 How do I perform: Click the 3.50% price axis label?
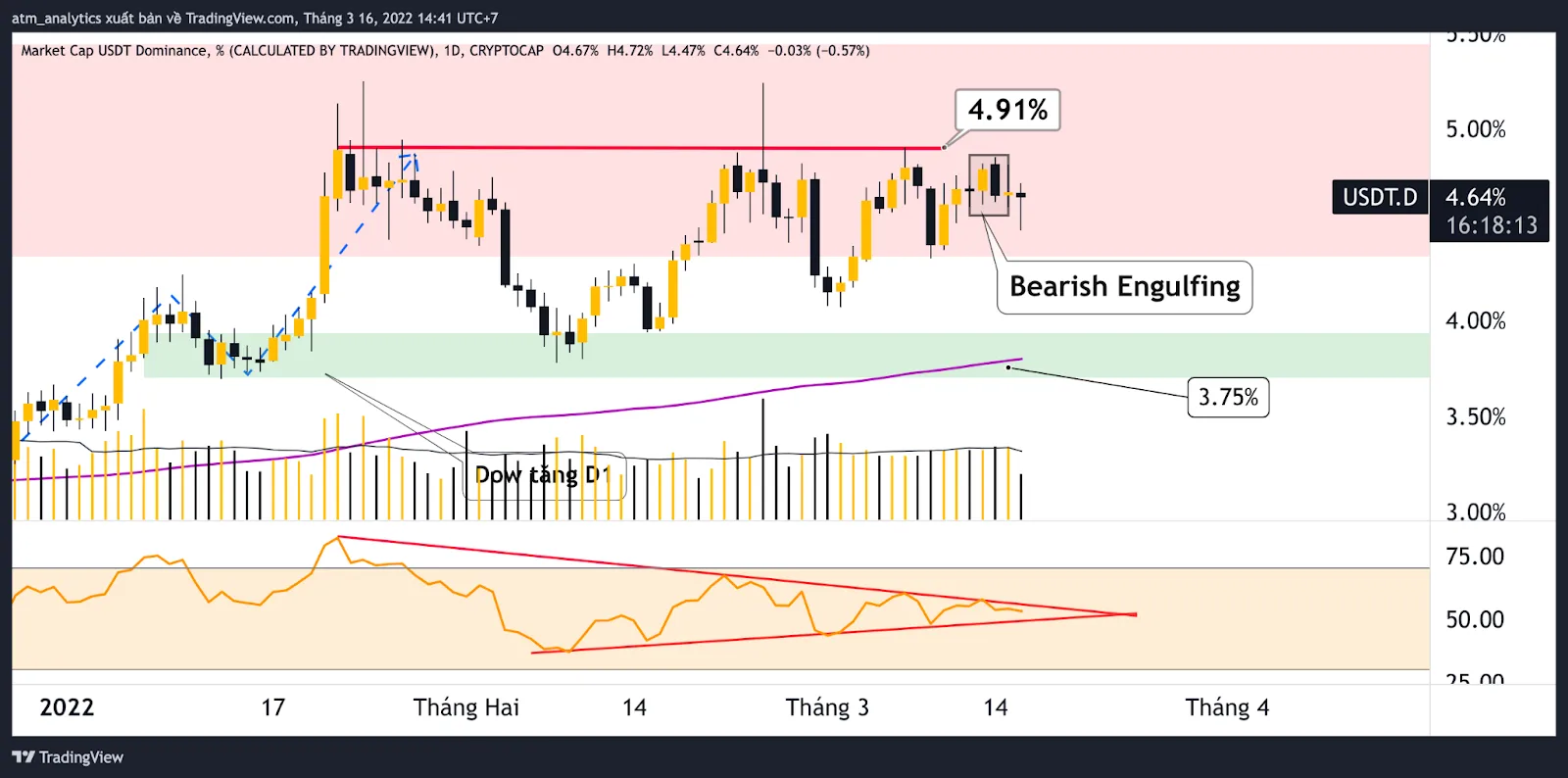pyautogui.click(x=1476, y=417)
